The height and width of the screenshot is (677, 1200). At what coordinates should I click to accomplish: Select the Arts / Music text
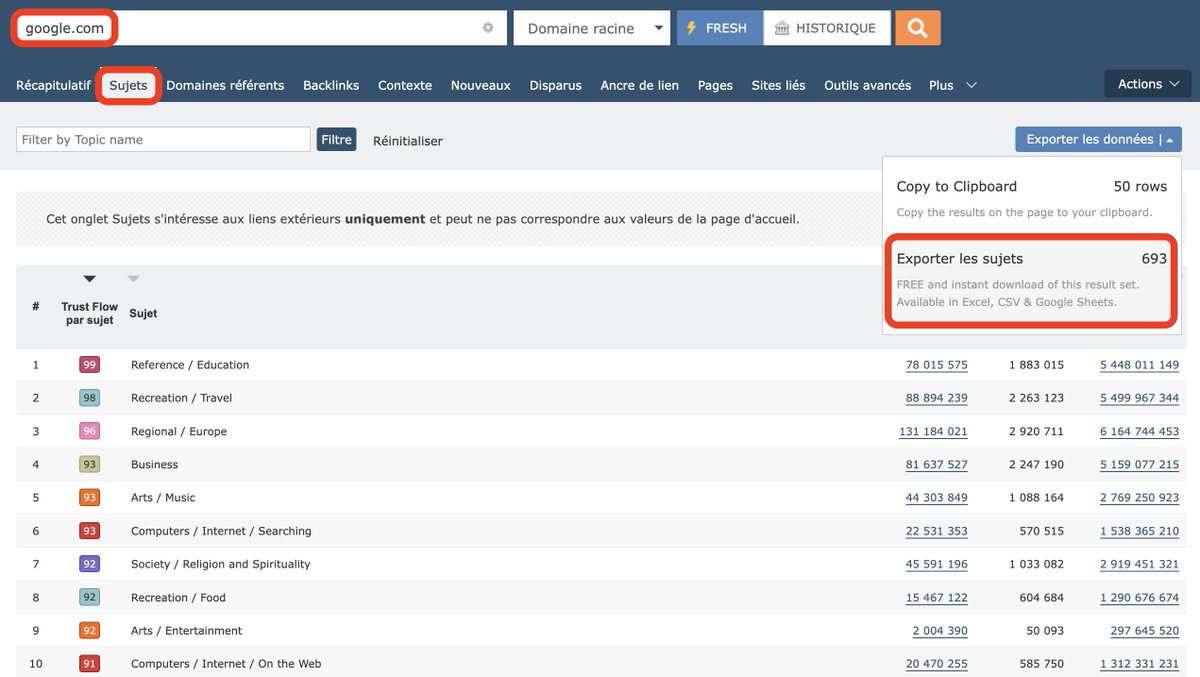(x=163, y=497)
